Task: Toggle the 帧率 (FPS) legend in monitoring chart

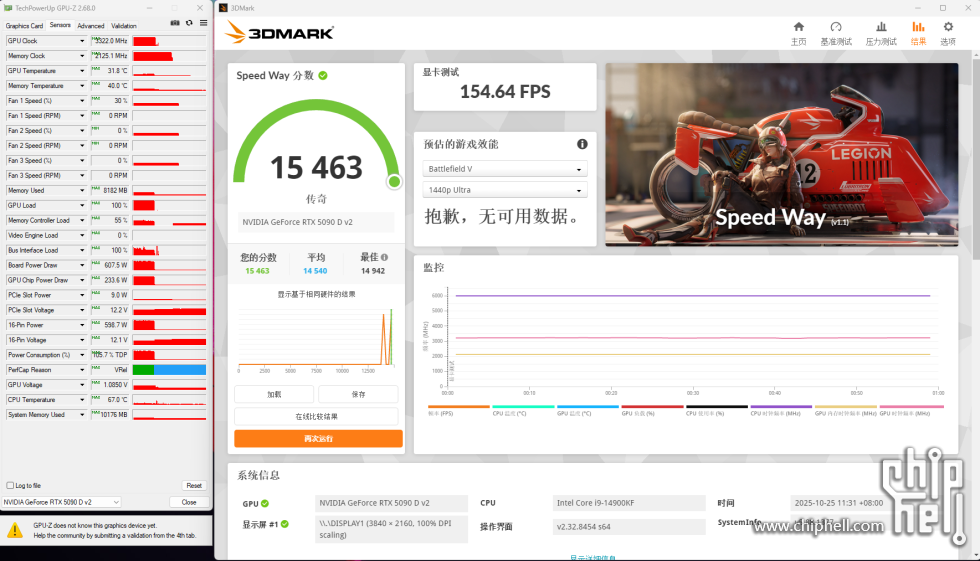Action: [x=458, y=410]
